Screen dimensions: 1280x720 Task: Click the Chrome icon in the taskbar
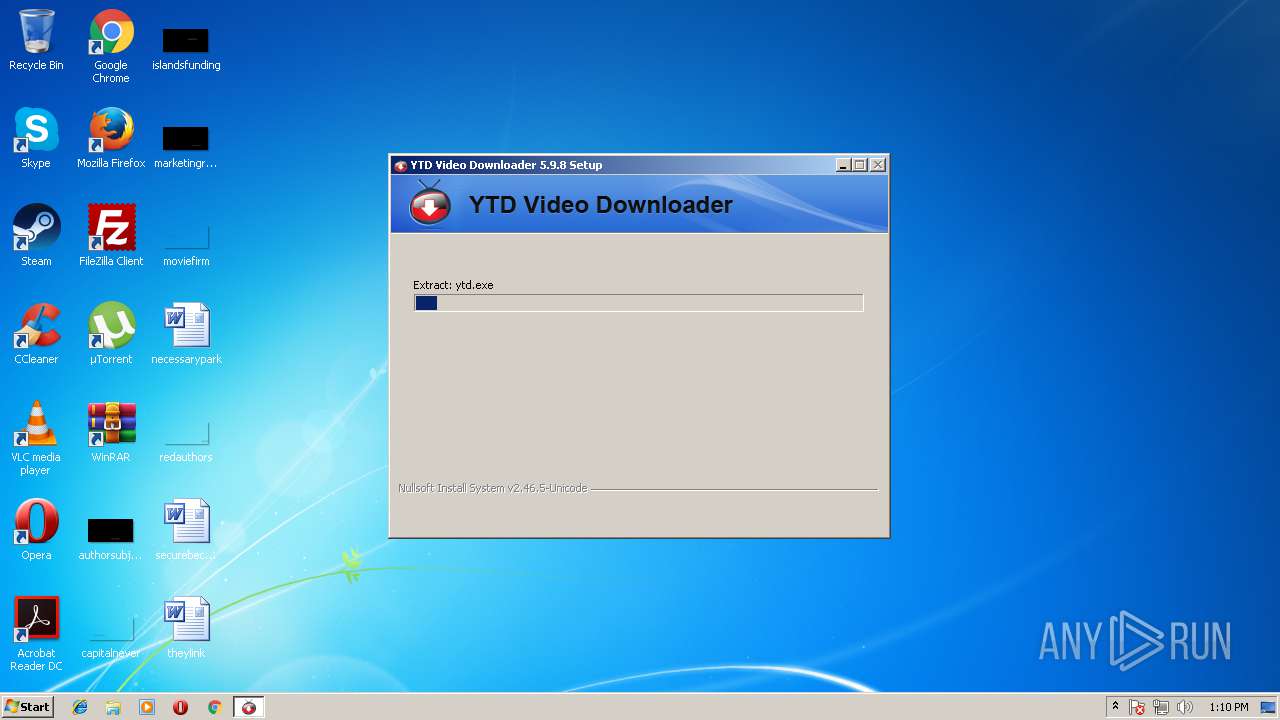click(214, 707)
